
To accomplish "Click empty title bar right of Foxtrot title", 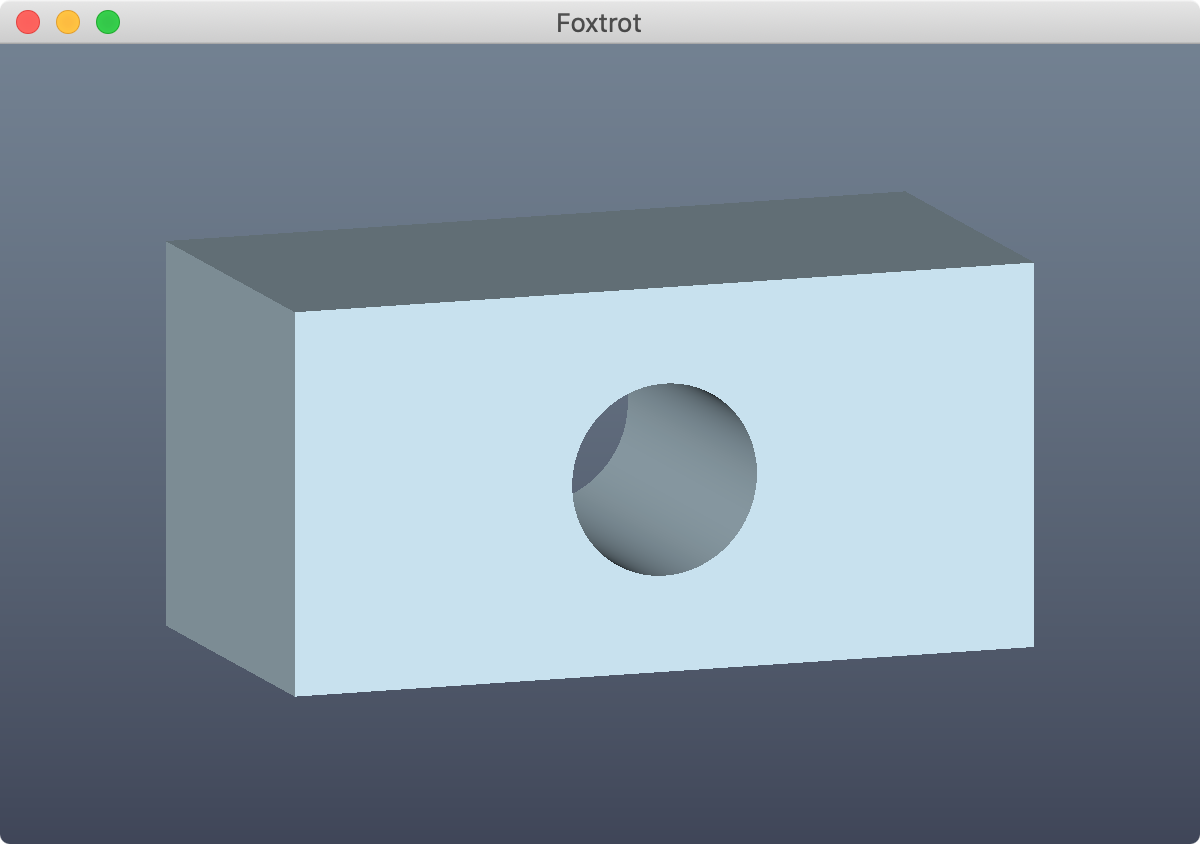I will point(900,22).
